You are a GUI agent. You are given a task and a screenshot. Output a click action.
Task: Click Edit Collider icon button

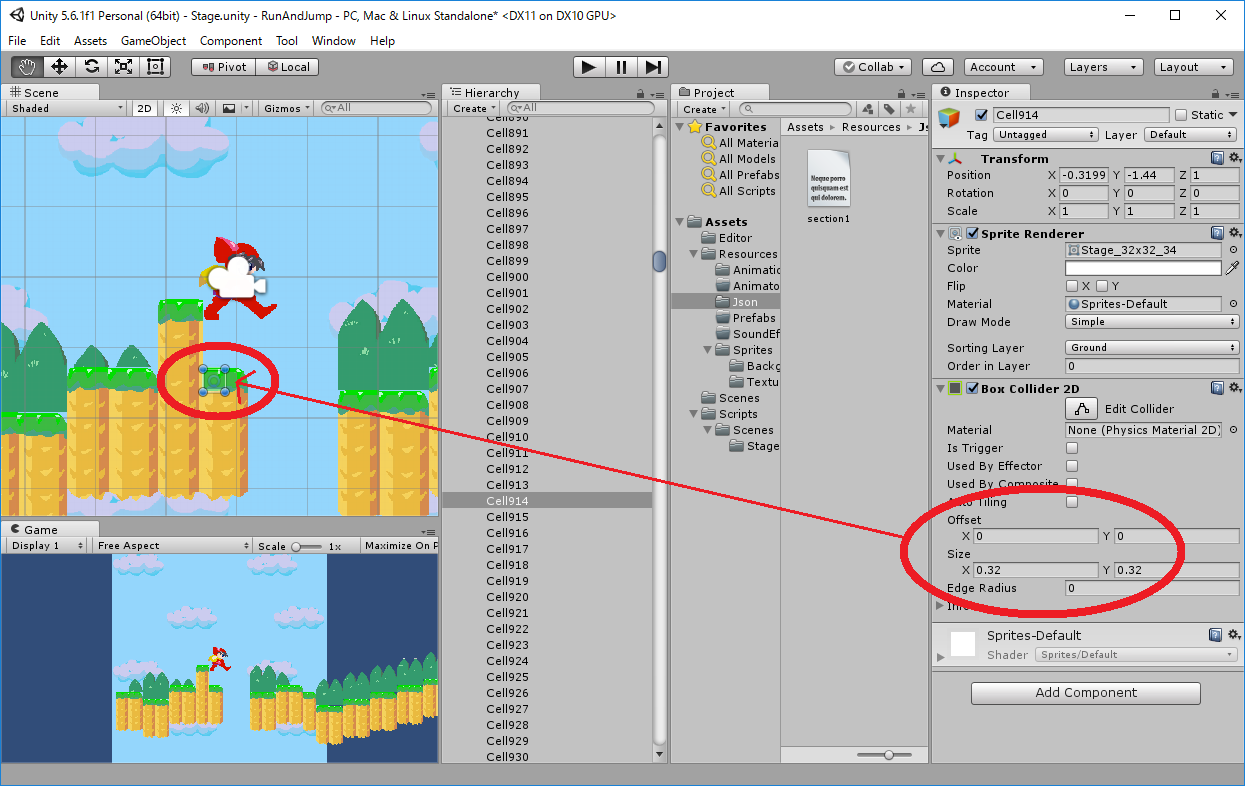coord(1081,409)
